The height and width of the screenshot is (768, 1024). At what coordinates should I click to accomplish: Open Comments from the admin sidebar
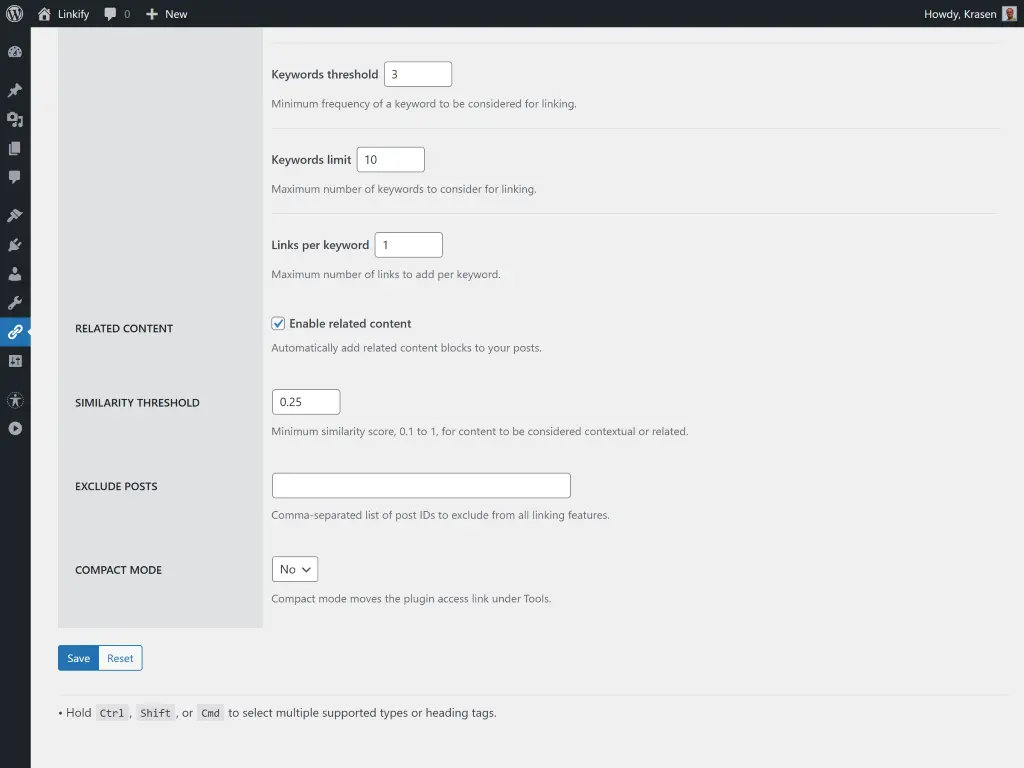(x=15, y=177)
